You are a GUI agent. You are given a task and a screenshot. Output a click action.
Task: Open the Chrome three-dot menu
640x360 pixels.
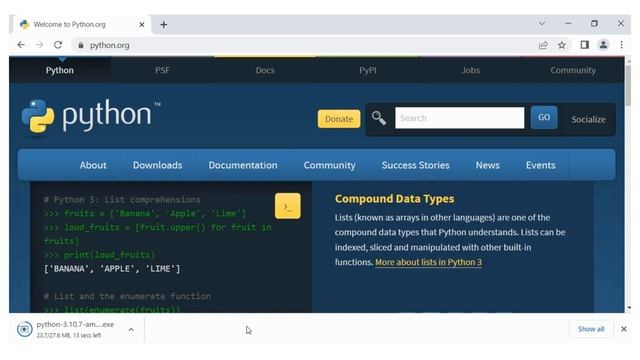(621, 45)
